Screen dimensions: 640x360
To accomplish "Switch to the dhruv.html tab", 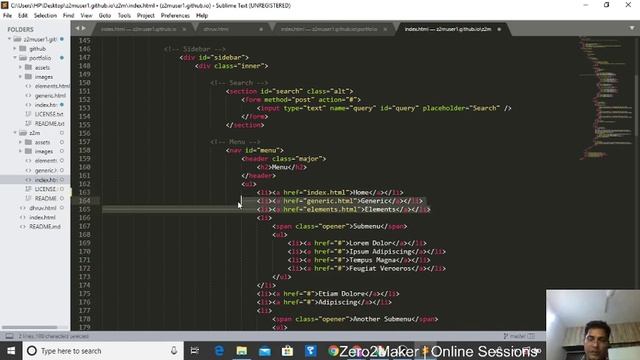I will click(x=216, y=29).
